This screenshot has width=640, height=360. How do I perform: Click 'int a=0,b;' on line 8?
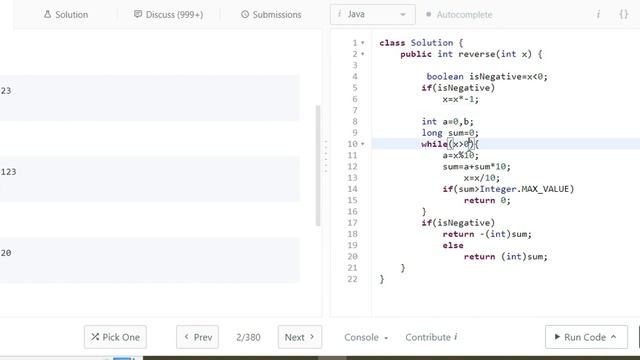click(x=447, y=122)
